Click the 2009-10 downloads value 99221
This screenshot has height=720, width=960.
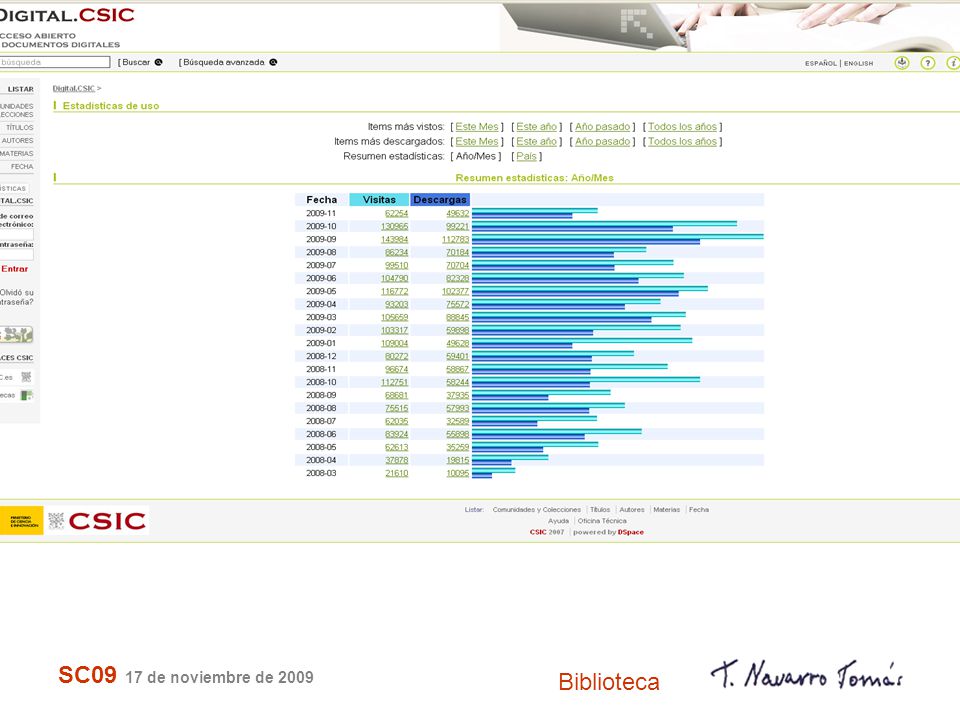click(x=457, y=227)
